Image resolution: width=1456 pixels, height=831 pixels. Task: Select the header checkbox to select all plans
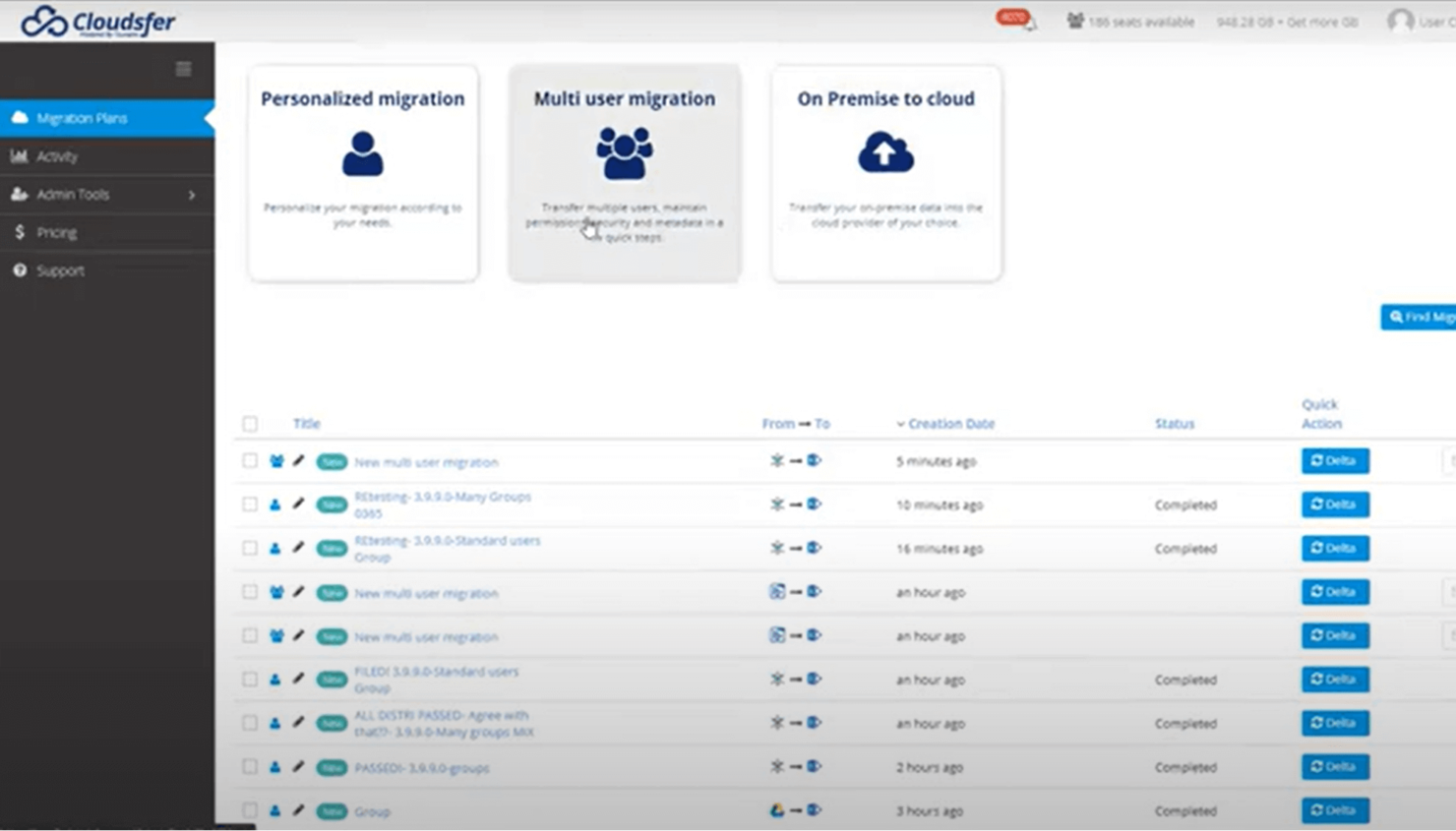(x=250, y=423)
